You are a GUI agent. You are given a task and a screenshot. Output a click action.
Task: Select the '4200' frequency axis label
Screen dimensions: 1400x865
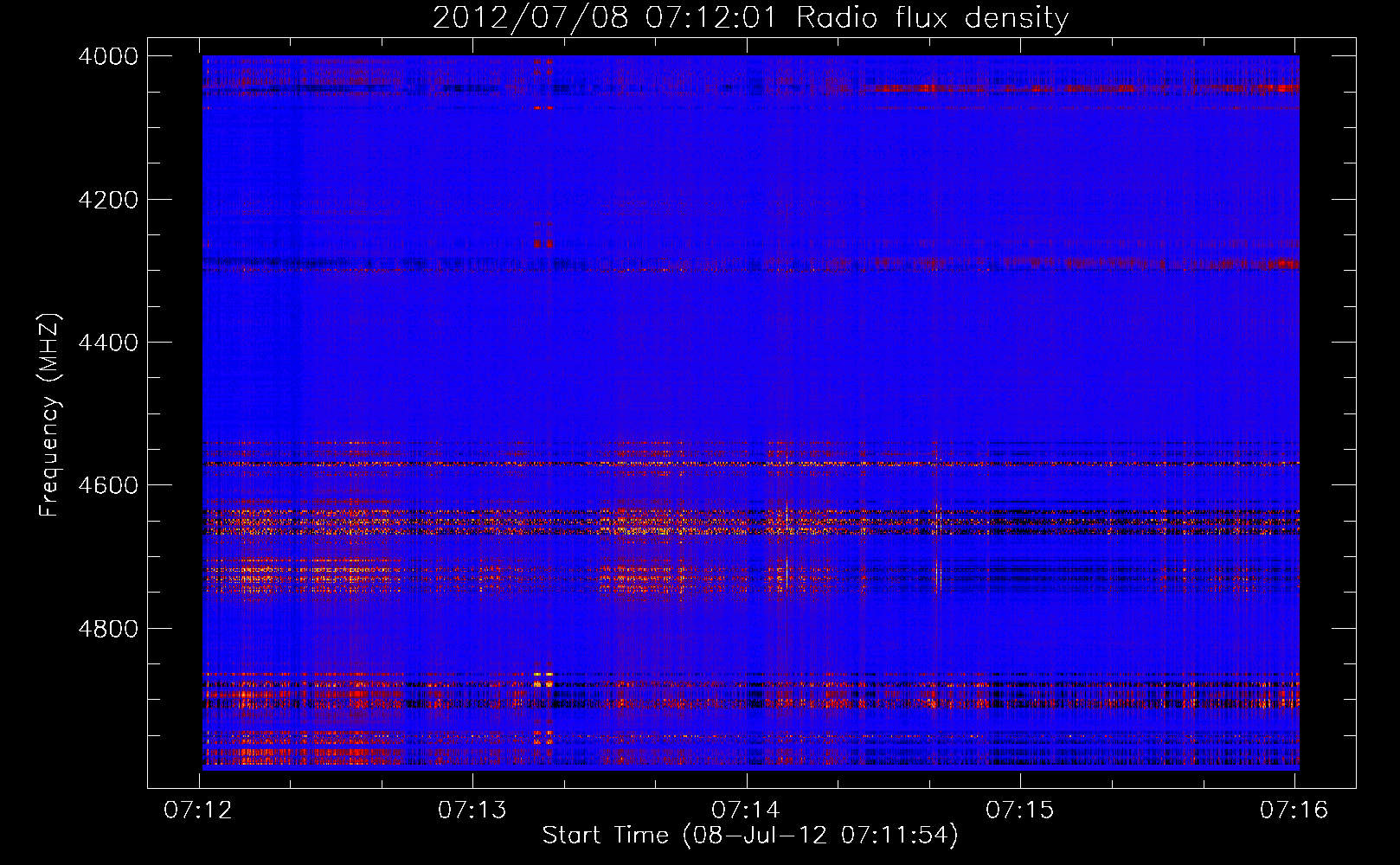tap(108, 200)
